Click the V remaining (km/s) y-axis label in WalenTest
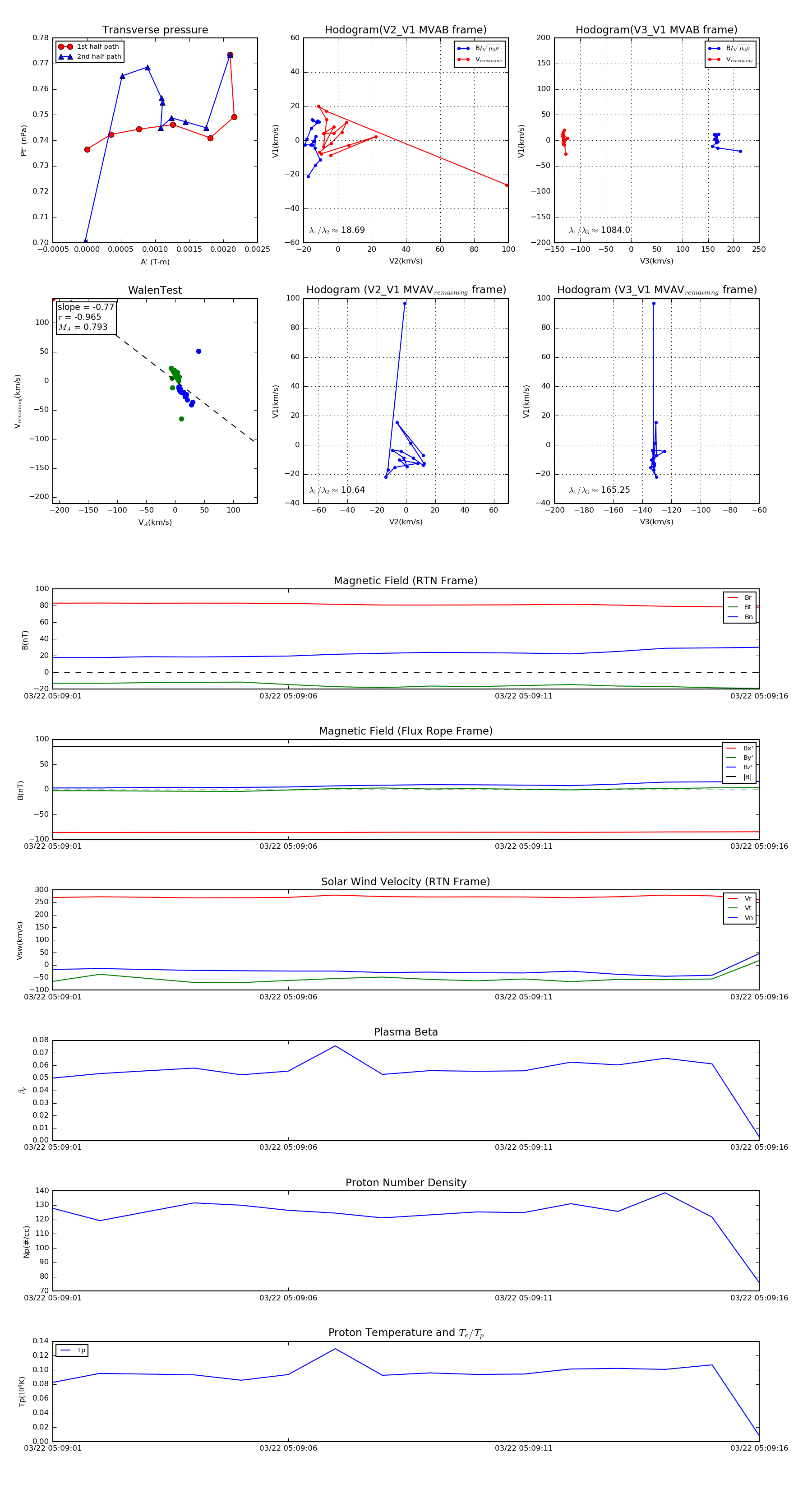 click(18, 401)
